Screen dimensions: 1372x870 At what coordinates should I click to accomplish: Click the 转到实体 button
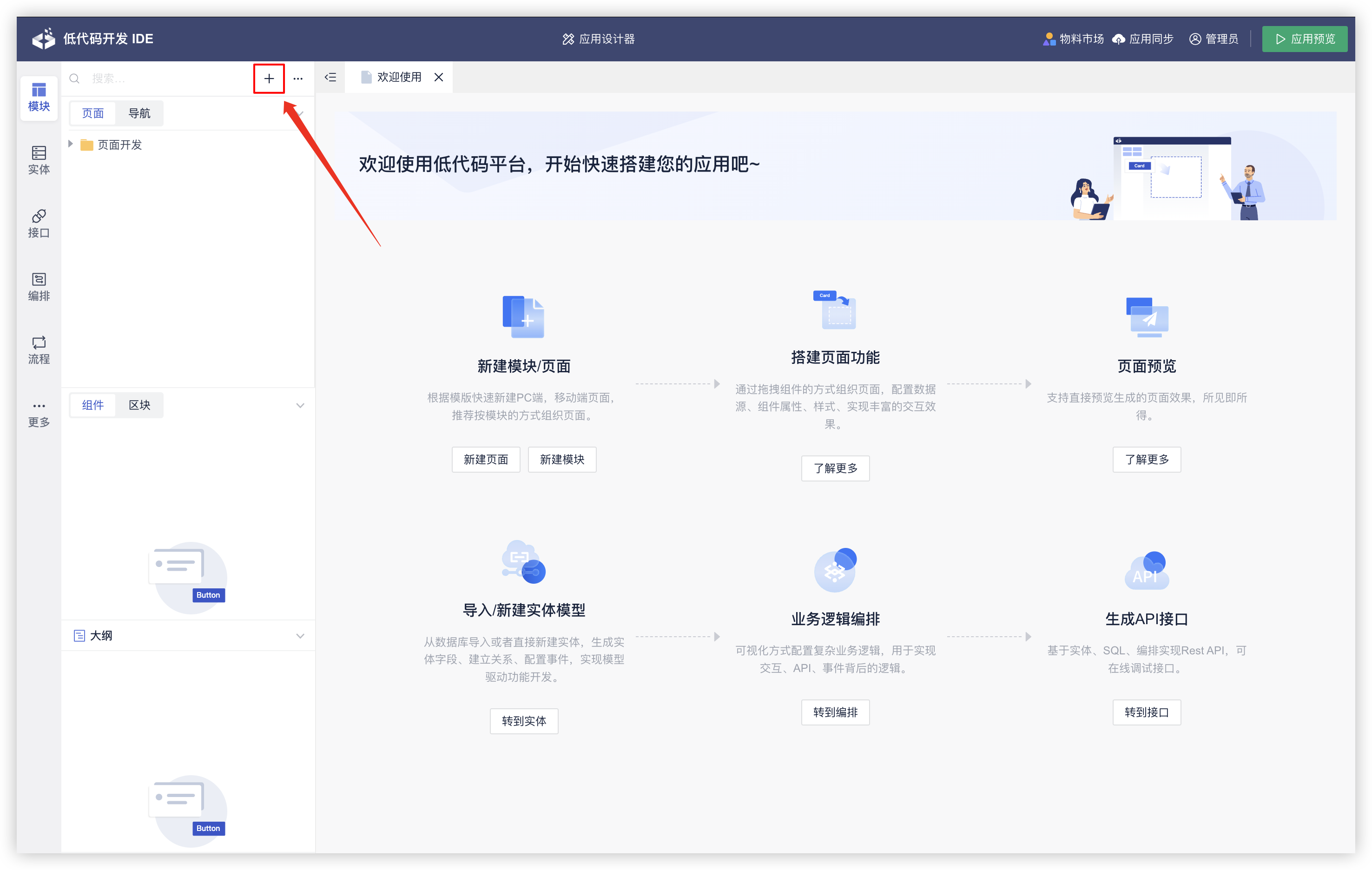pyautogui.click(x=524, y=721)
